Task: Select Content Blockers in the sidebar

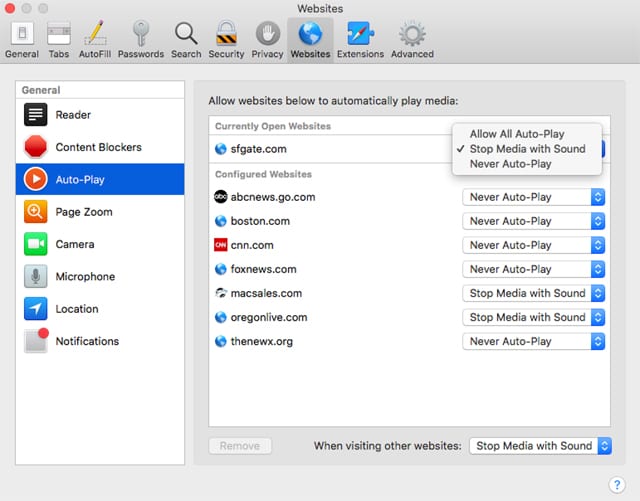Action: point(98,147)
